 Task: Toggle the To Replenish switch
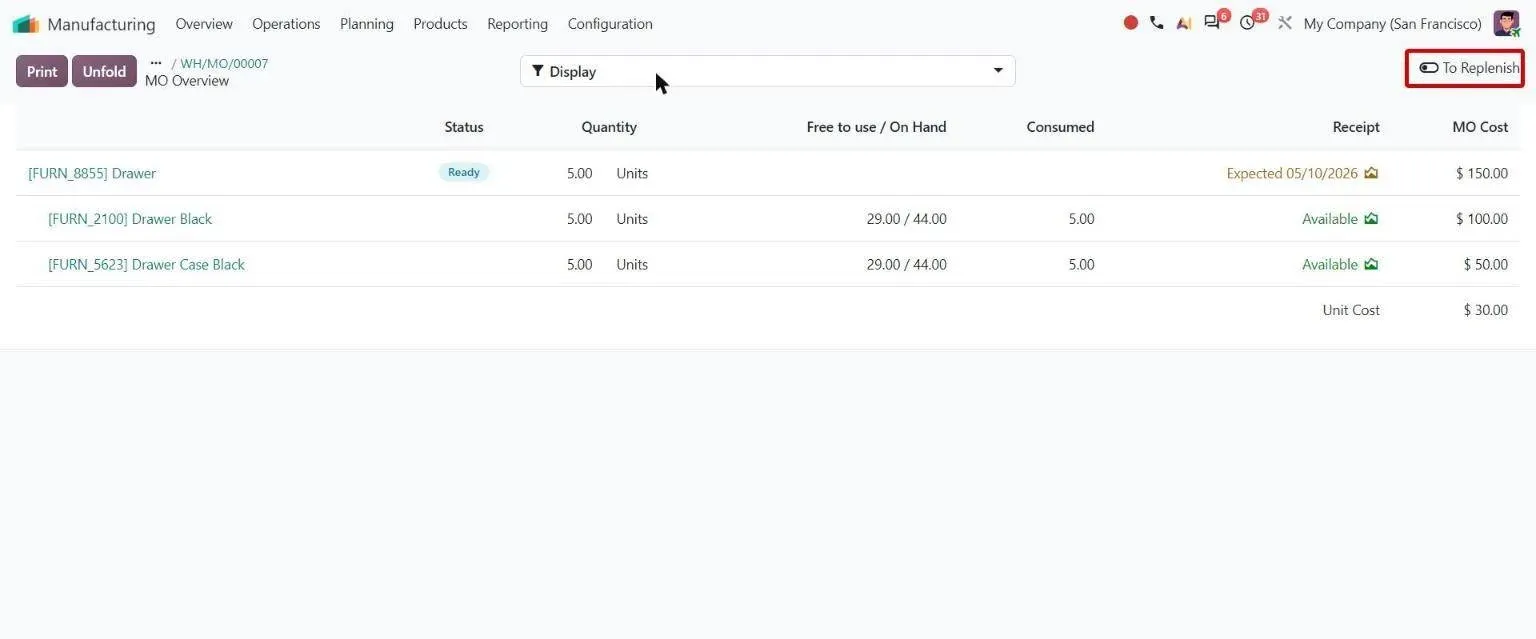pos(1429,68)
